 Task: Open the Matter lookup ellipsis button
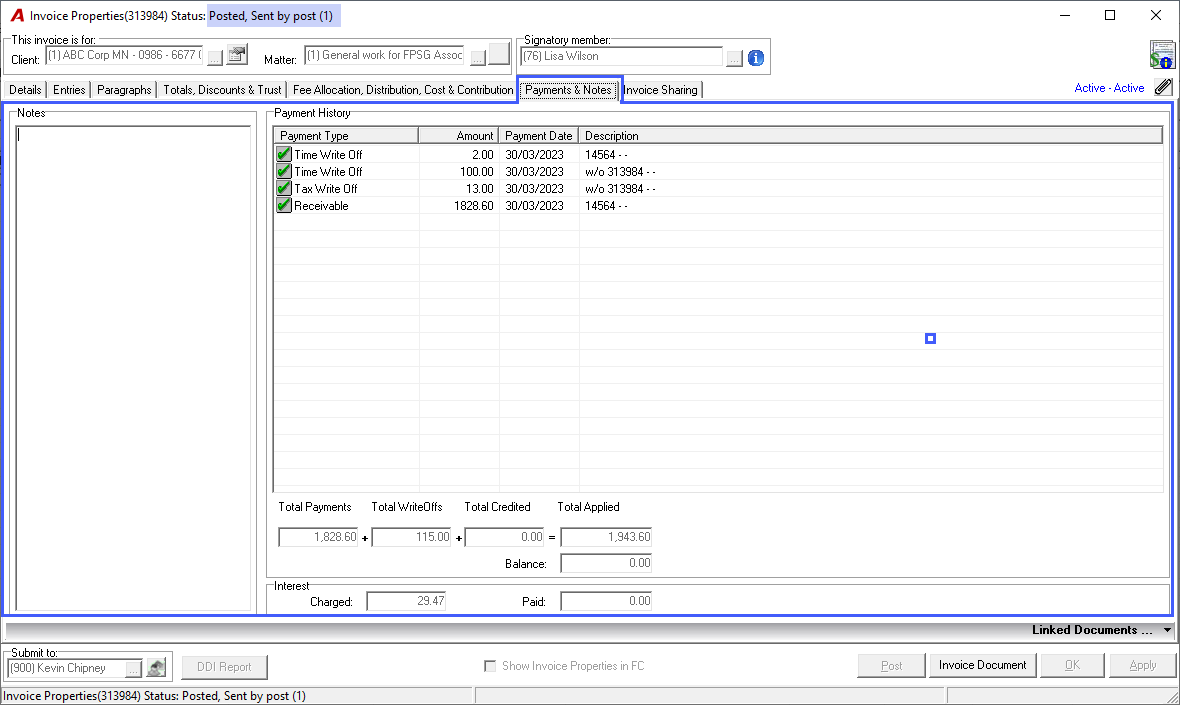(478, 57)
